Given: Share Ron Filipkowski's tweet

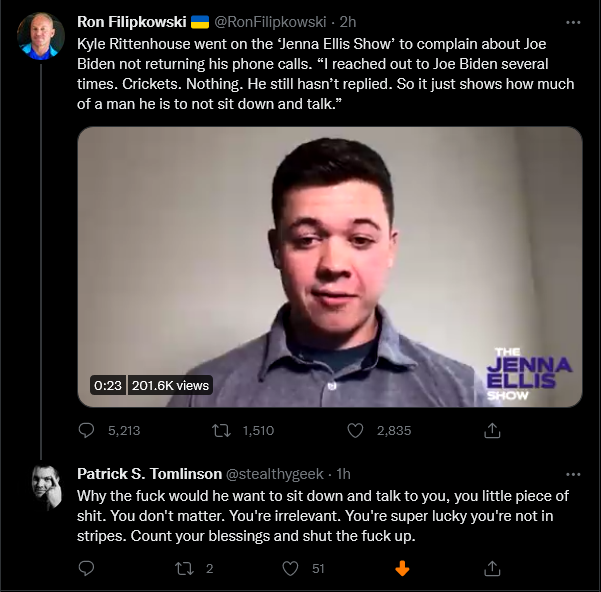Looking at the screenshot, I should [x=492, y=430].
